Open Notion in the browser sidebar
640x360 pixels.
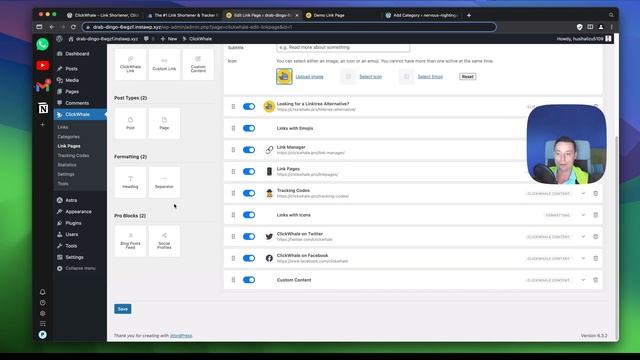tap(43, 108)
